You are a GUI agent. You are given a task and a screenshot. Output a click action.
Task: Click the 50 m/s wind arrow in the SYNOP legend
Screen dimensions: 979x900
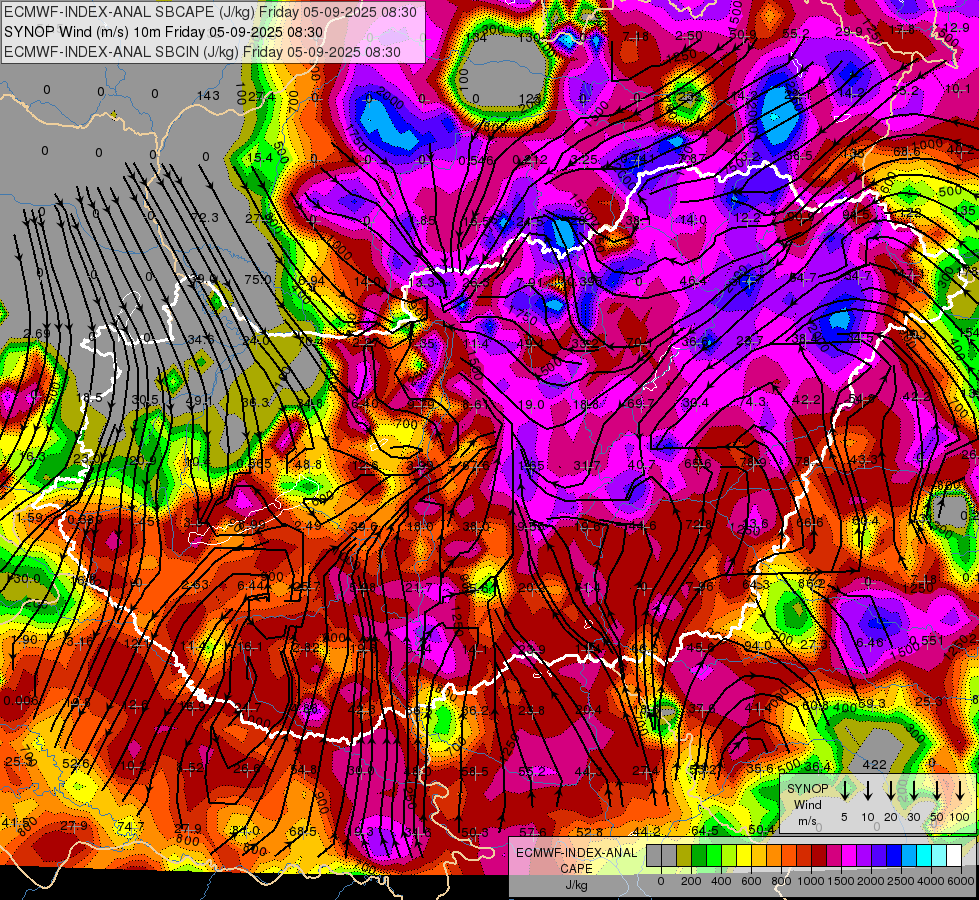937,790
